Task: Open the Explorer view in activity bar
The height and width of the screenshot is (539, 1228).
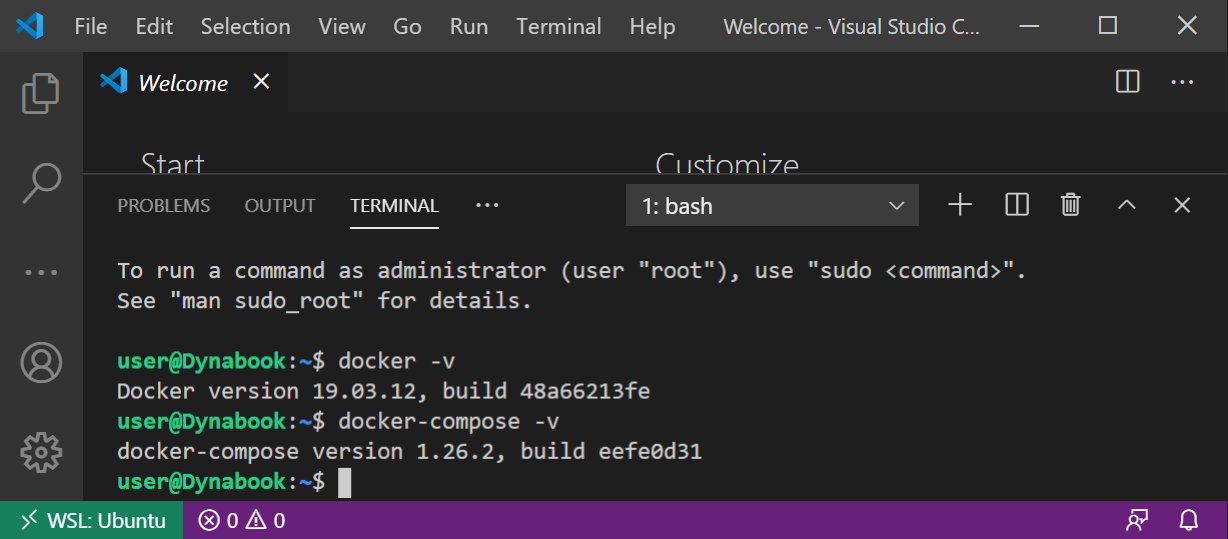Action: (x=41, y=93)
